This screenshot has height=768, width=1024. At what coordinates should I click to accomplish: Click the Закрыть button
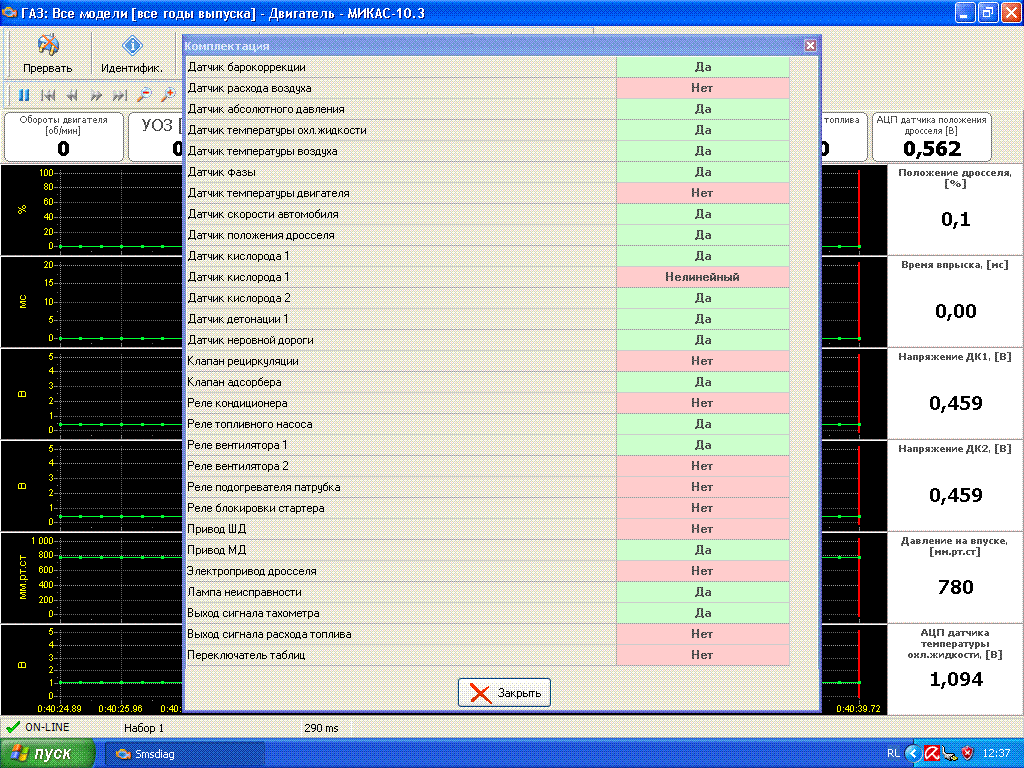pyautogui.click(x=504, y=693)
